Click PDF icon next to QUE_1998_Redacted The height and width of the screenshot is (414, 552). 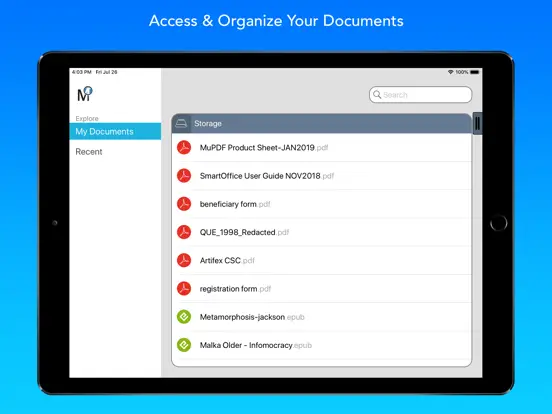(x=184, y=232)
